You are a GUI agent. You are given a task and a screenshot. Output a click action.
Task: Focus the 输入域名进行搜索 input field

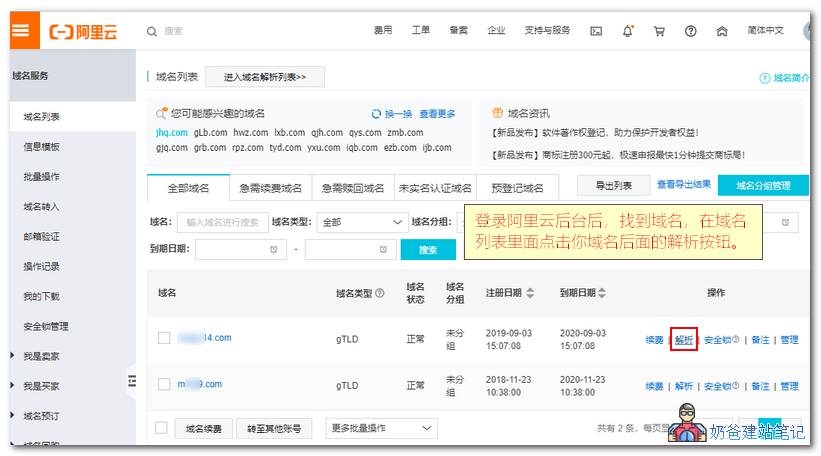coord(223,223)
